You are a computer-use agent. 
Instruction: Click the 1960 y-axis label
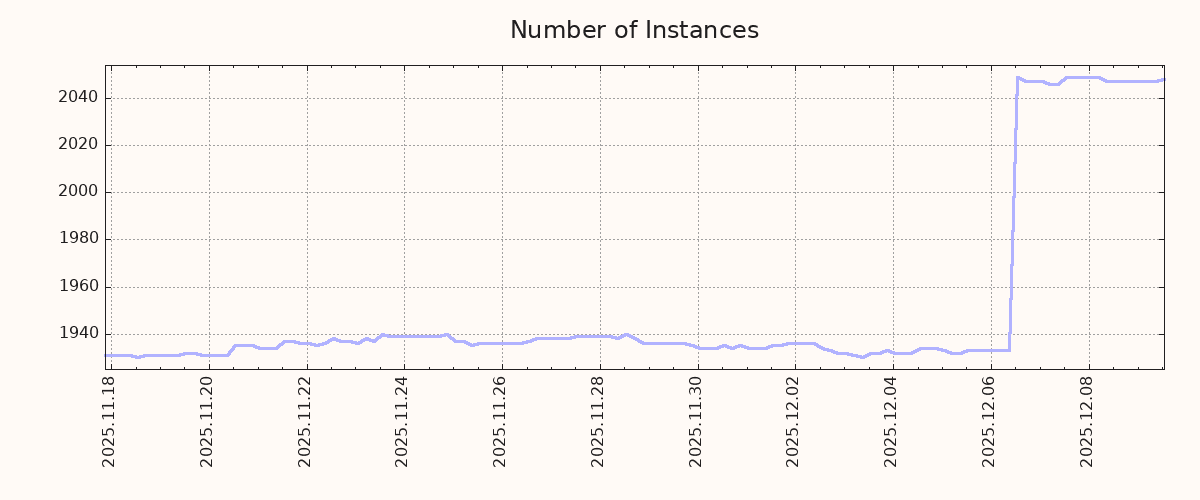(77, 287)
